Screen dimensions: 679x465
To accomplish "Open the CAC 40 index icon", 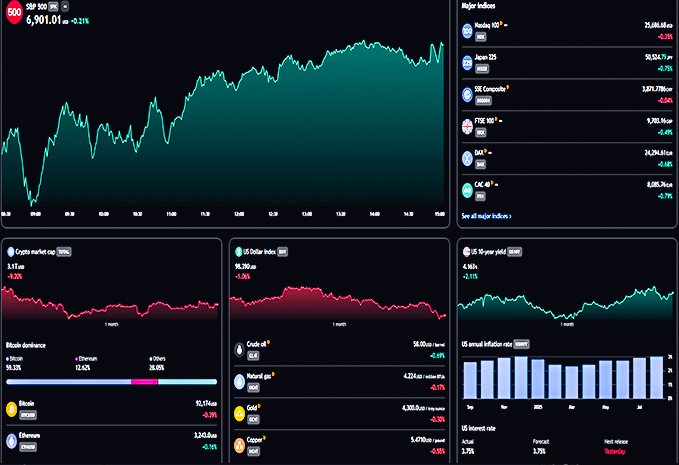I will (467, 189).
